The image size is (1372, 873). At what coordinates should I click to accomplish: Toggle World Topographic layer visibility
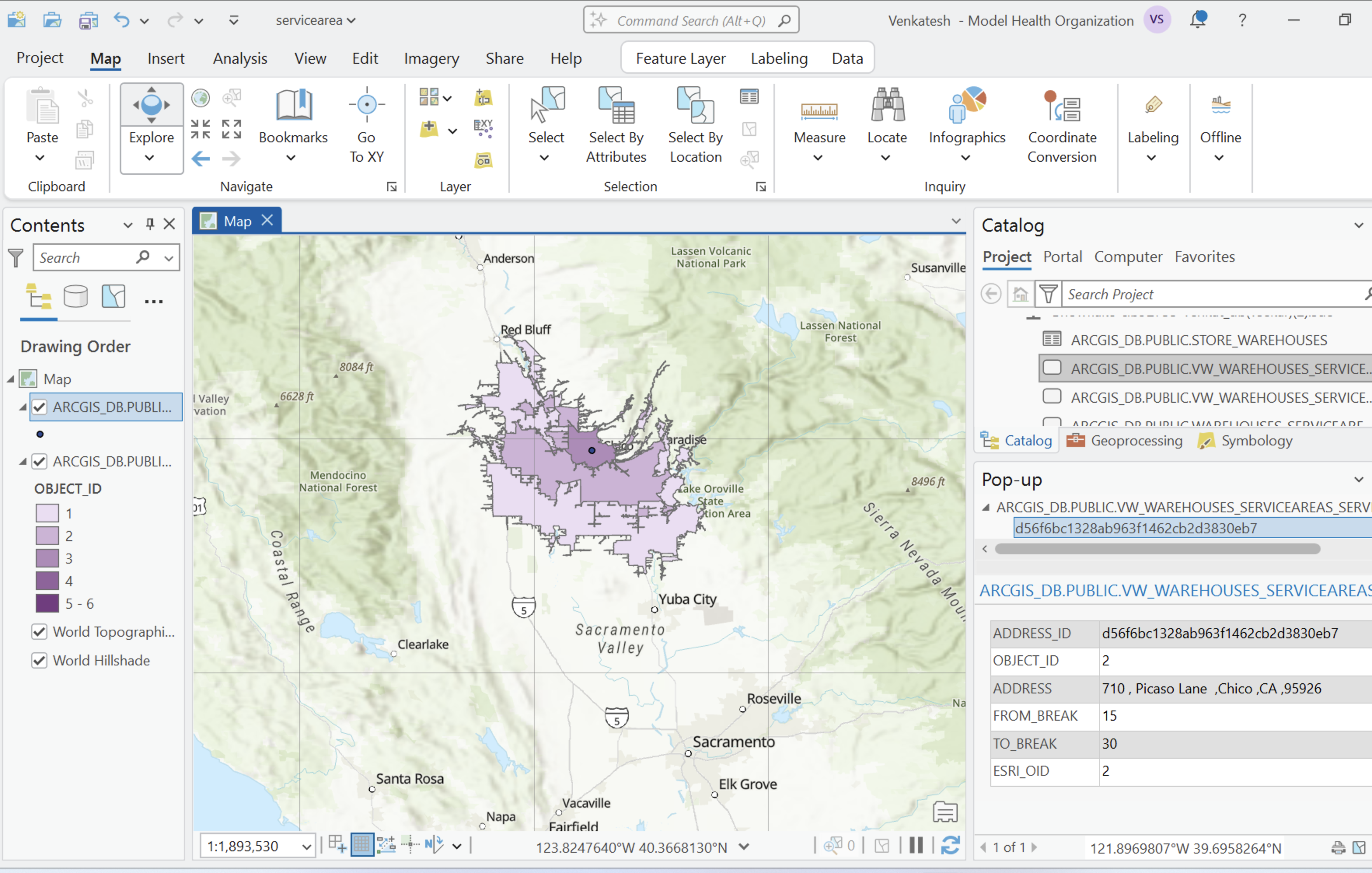coord(39,632)
